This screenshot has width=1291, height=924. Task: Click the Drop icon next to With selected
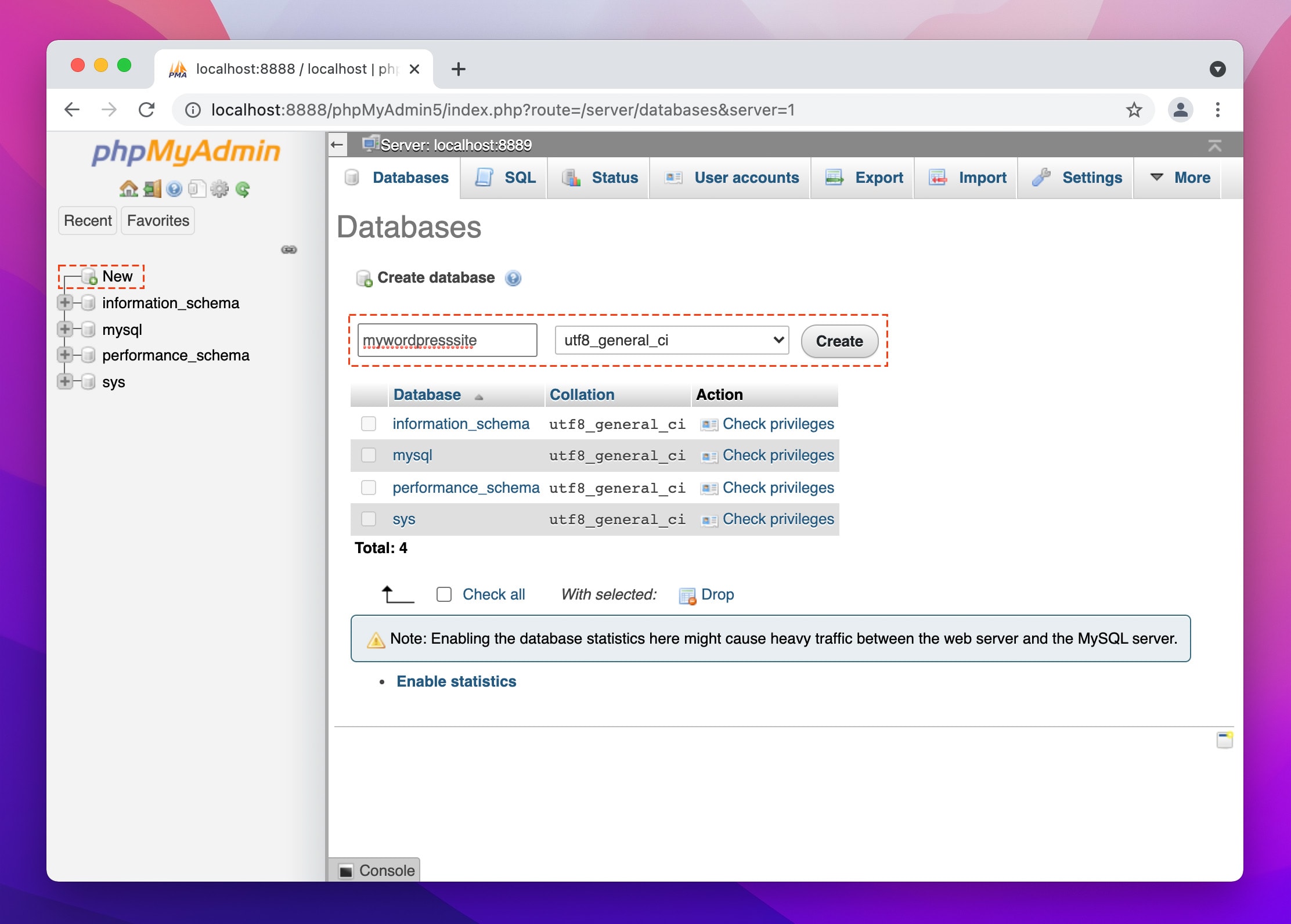tap(687, 594)
